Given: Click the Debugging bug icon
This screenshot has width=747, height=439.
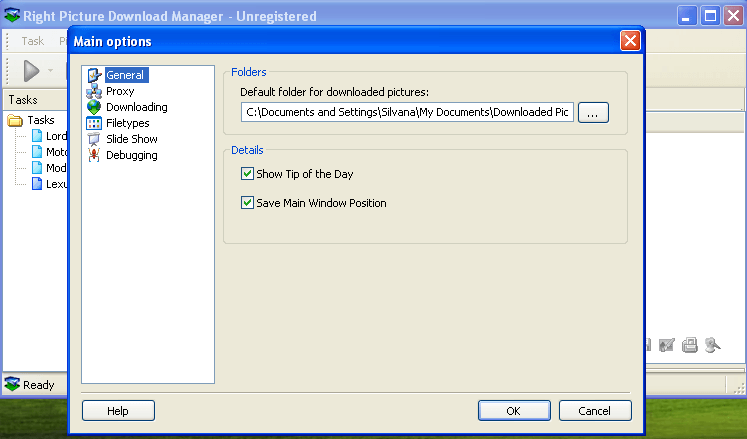Looking at the screenshot, I should pyautogui.click(x=94, y=155).
